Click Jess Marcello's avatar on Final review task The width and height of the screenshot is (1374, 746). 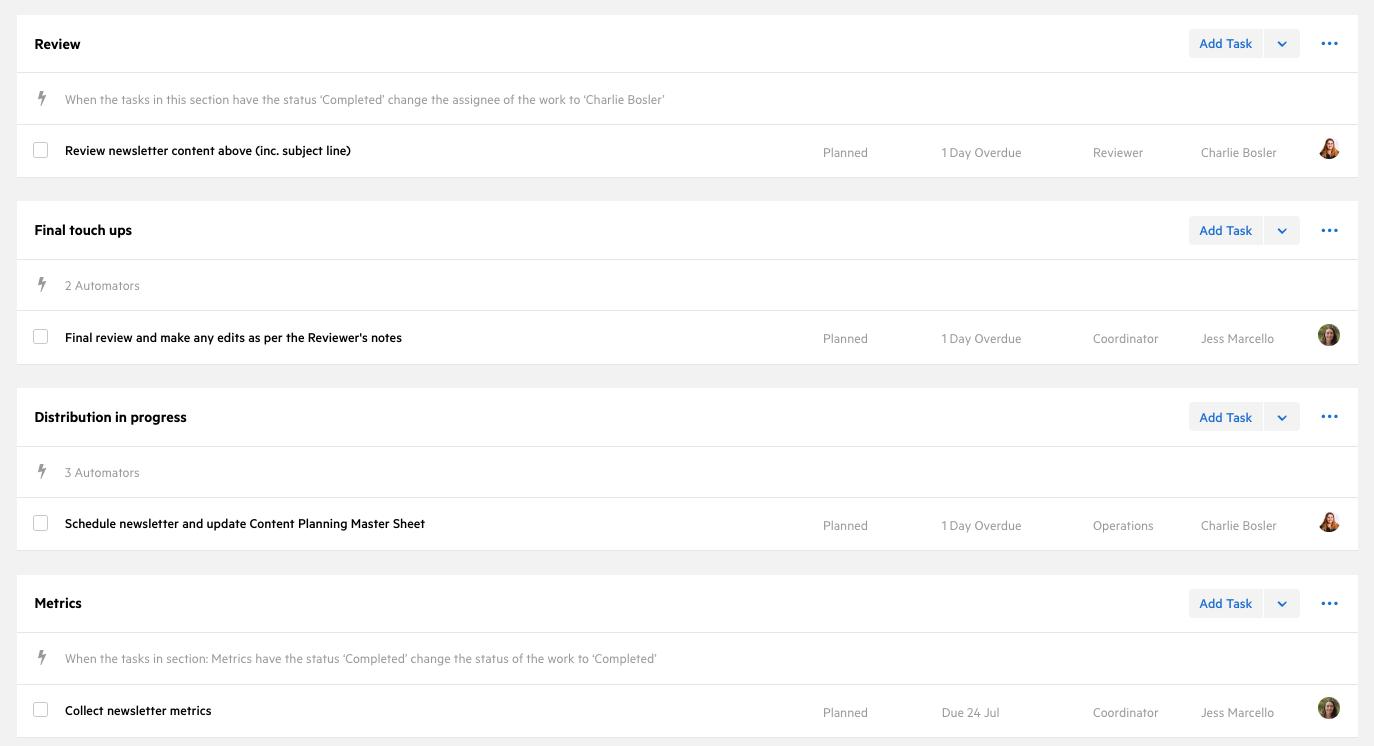1329,335
